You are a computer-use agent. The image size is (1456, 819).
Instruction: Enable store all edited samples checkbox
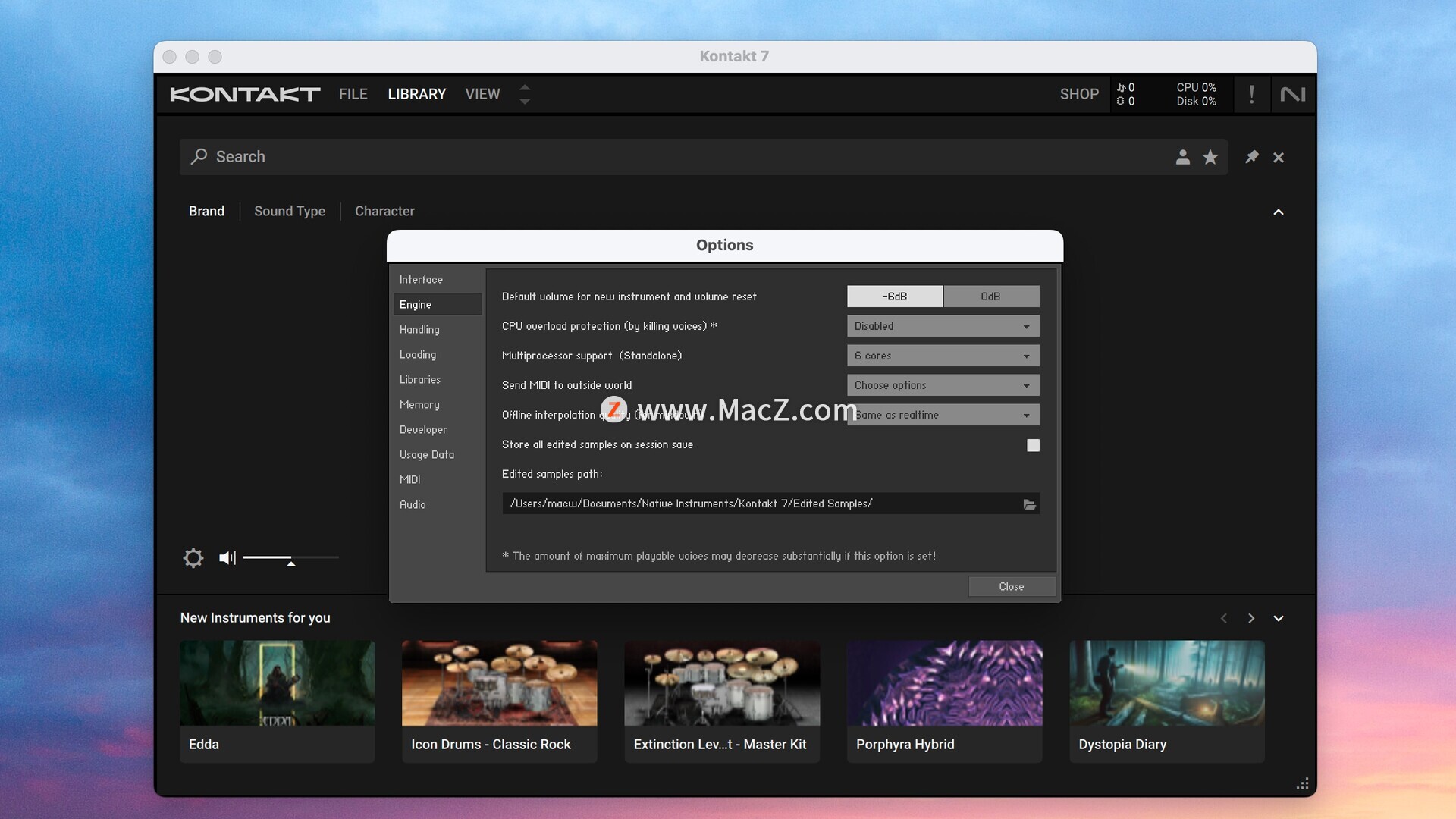point(1033,445)
